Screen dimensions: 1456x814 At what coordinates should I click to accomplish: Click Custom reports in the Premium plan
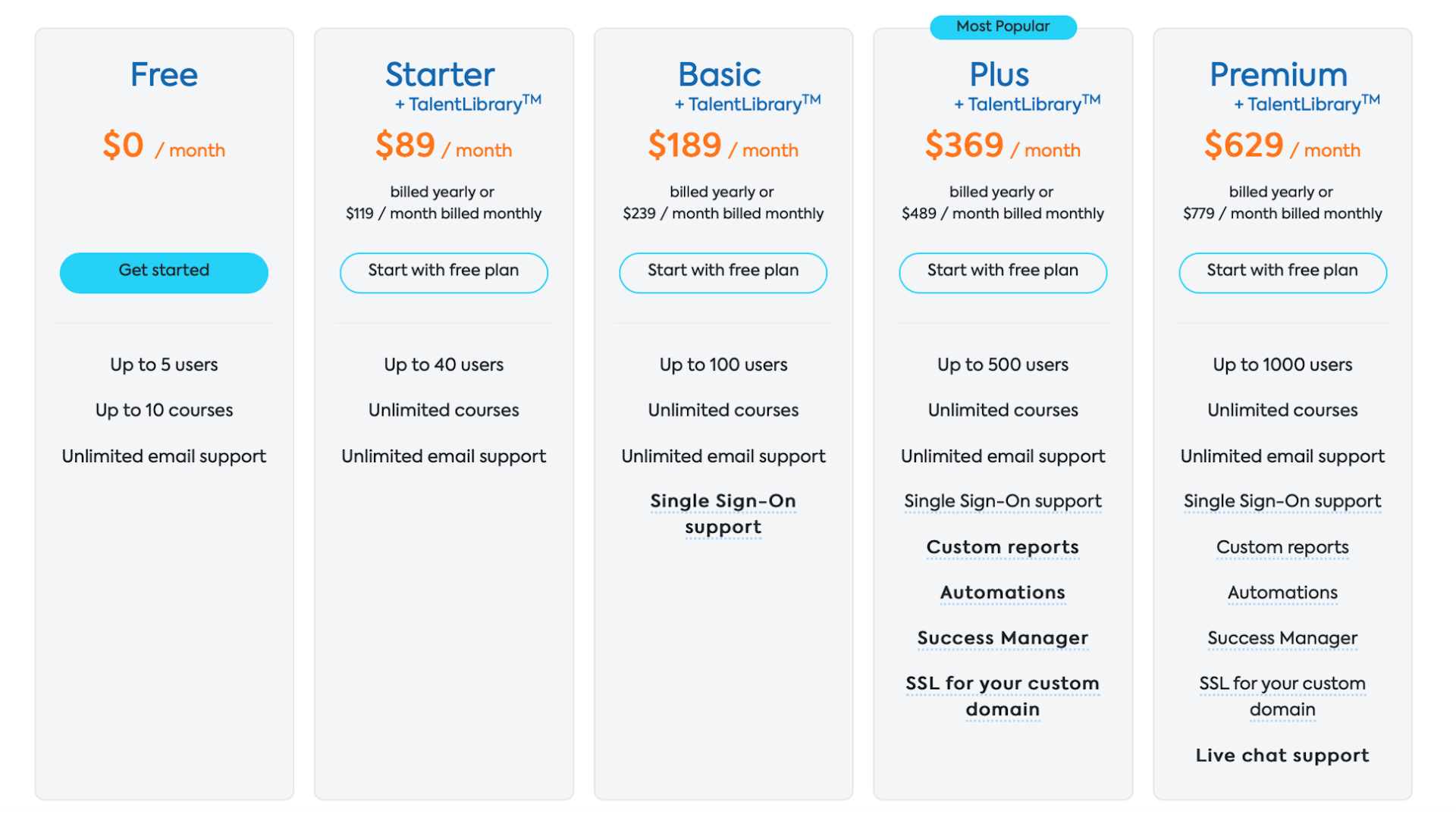(1282, 547)
